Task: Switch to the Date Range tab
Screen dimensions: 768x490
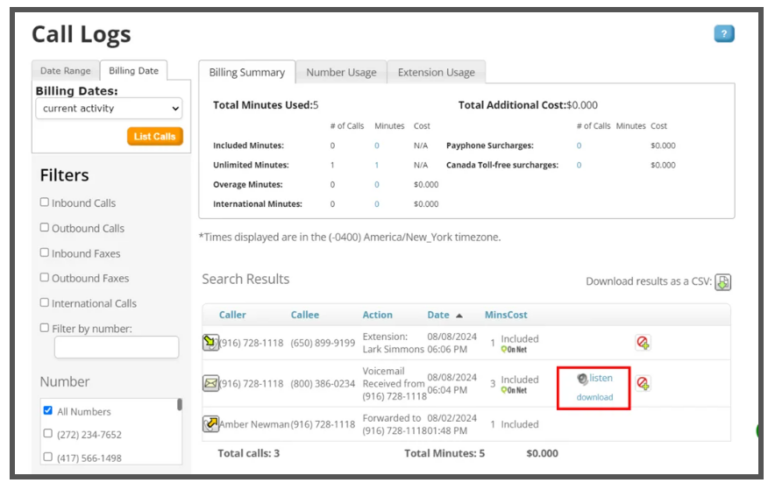Action: coord(66,71)
